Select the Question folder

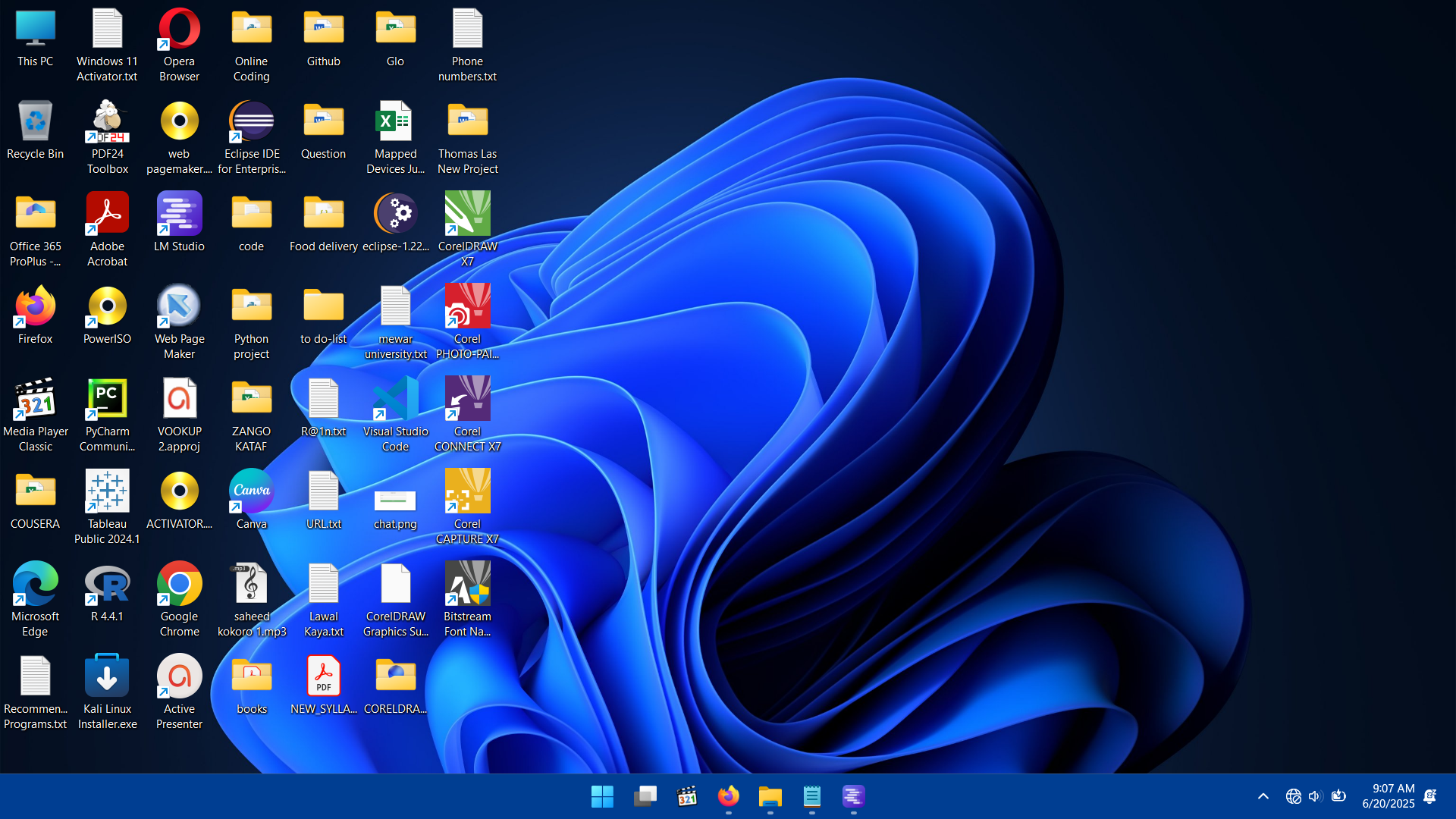324,130
